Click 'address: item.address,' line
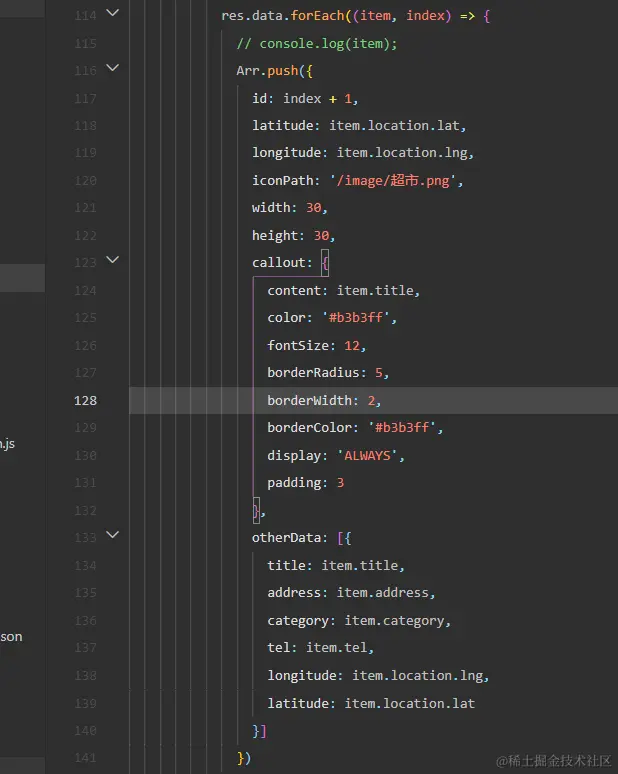 pyautogui.click(x=351, y=593)
